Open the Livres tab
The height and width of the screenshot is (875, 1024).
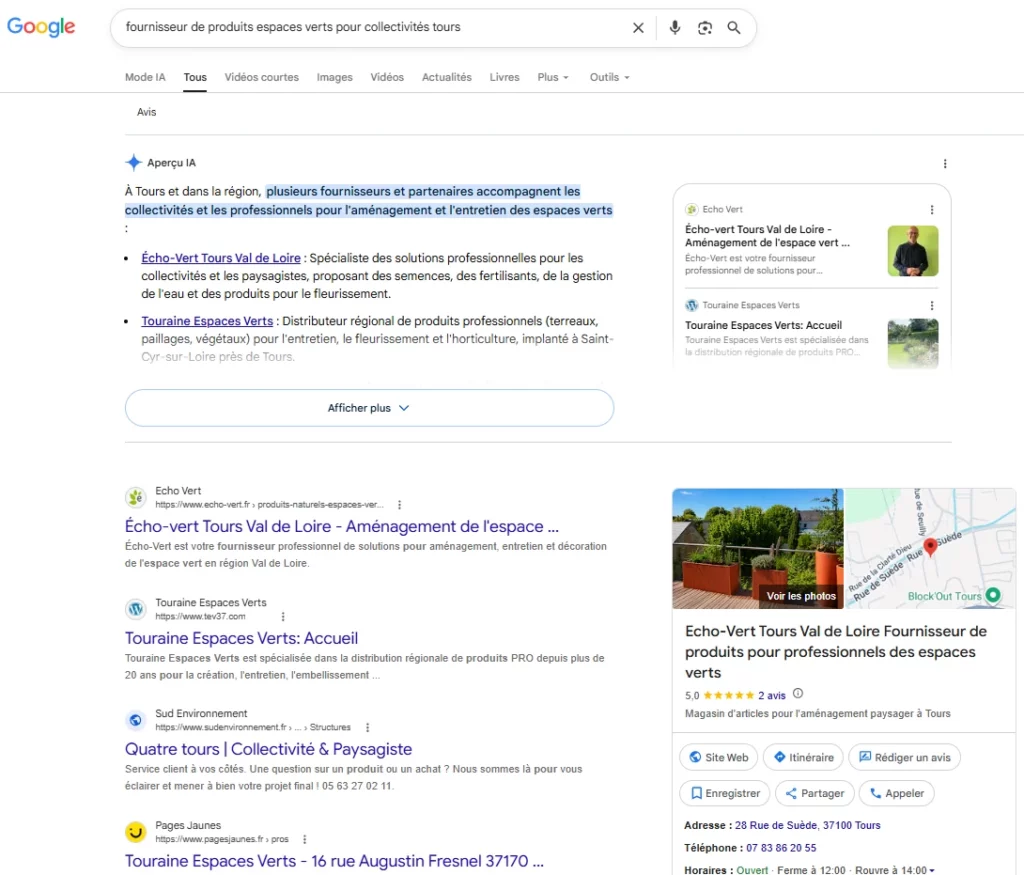pos(504,77)
